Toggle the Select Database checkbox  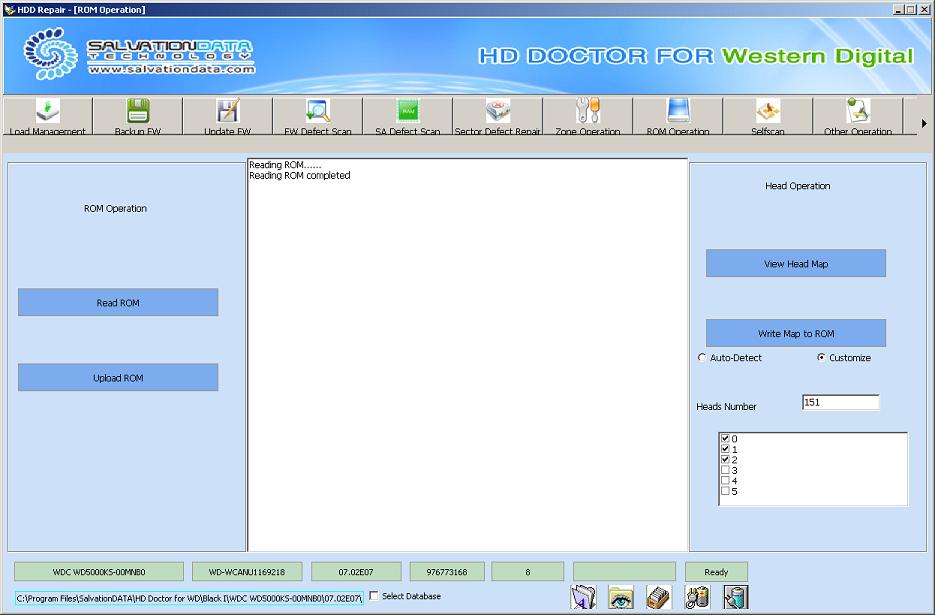click(374, 595)
